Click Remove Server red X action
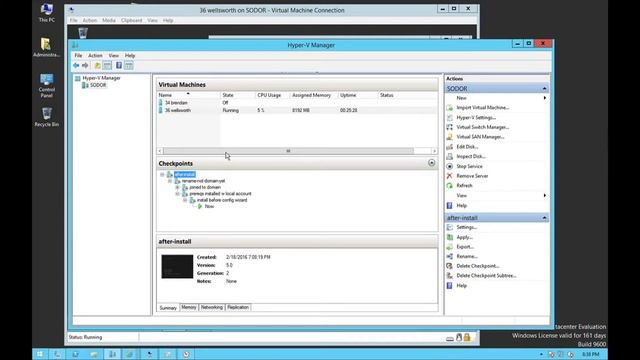This screenshot has width=640, height=360. click(x=449, y=176)
